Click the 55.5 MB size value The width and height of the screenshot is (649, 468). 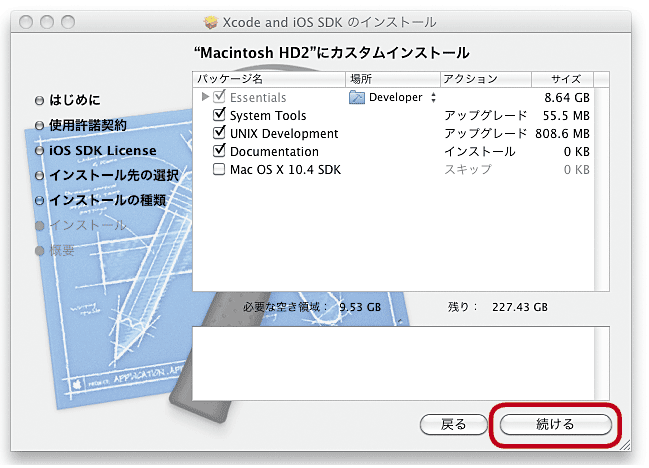(x=566, y=115)
